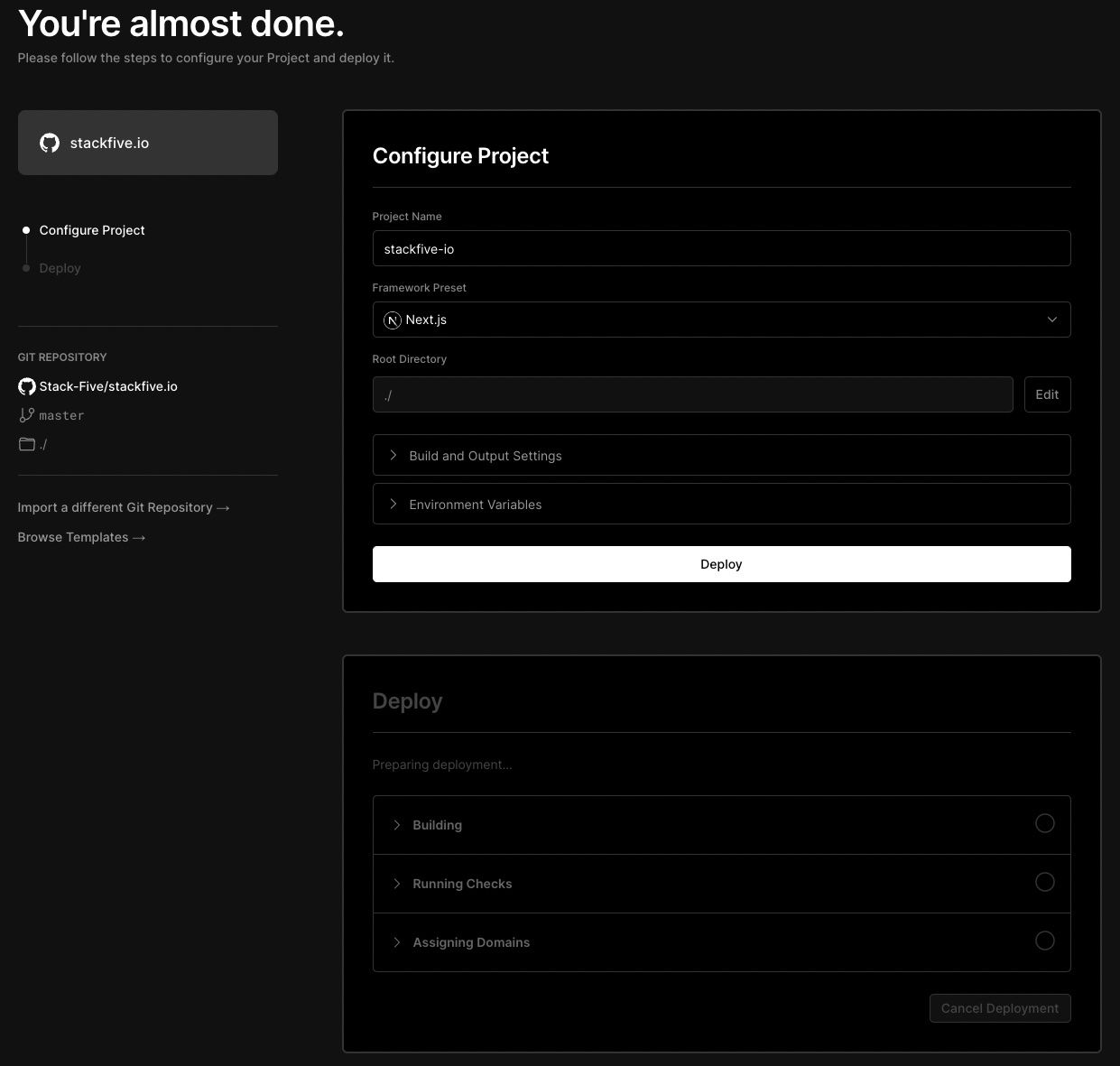Click the GitHub icon on the stackfive.io card

pos(50,143)
